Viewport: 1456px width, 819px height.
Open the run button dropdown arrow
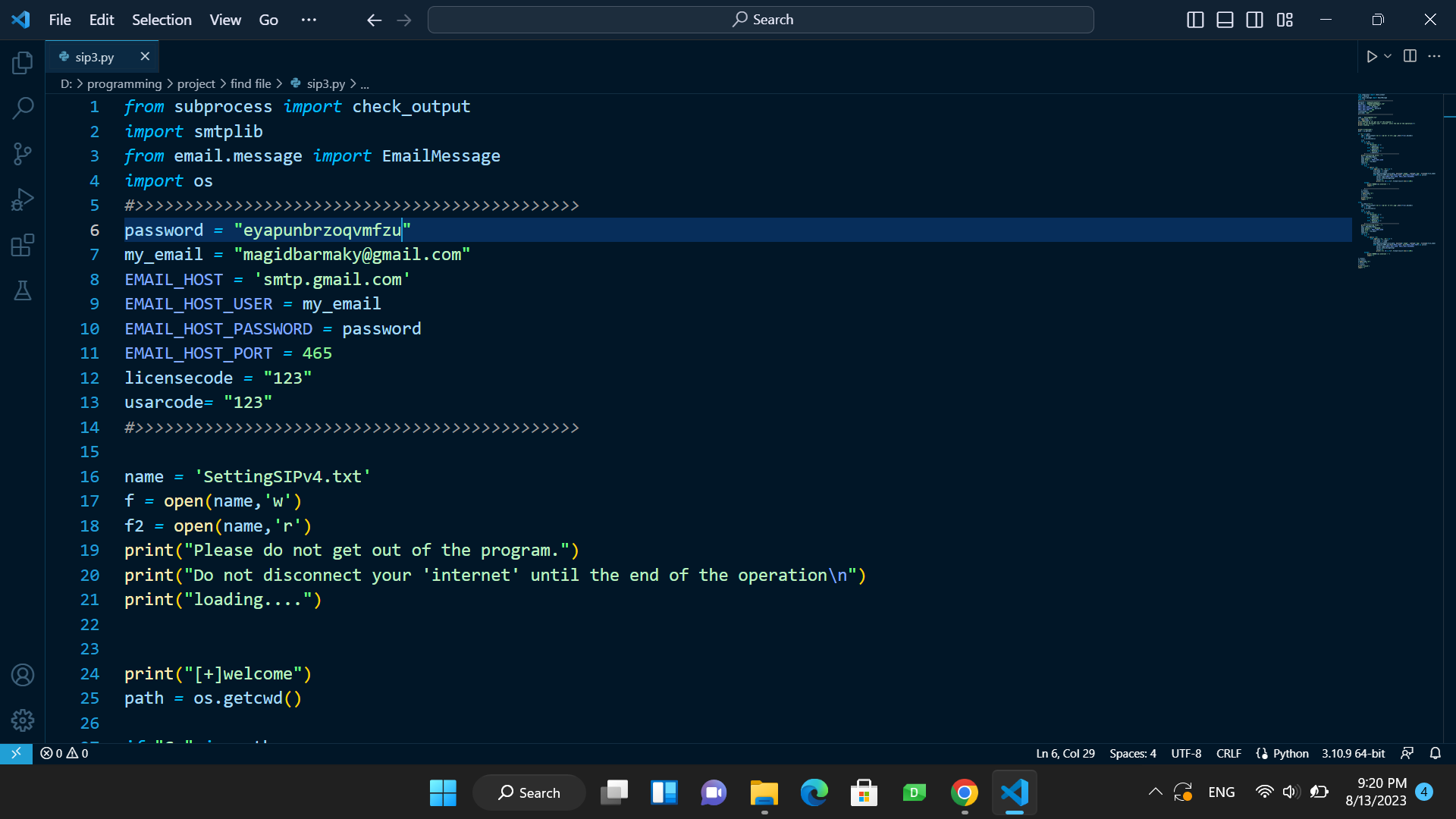(x=1387, y=56)
